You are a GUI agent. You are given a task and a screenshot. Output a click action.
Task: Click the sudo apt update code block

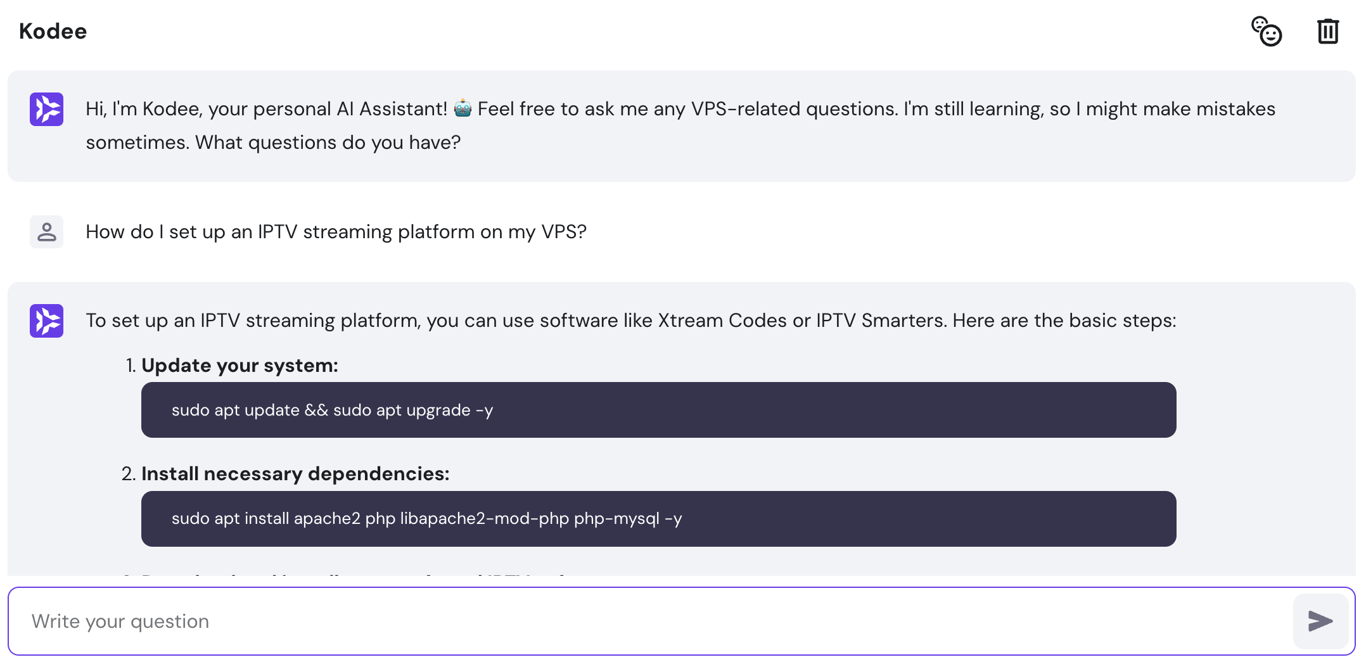[x=658, y=409]
